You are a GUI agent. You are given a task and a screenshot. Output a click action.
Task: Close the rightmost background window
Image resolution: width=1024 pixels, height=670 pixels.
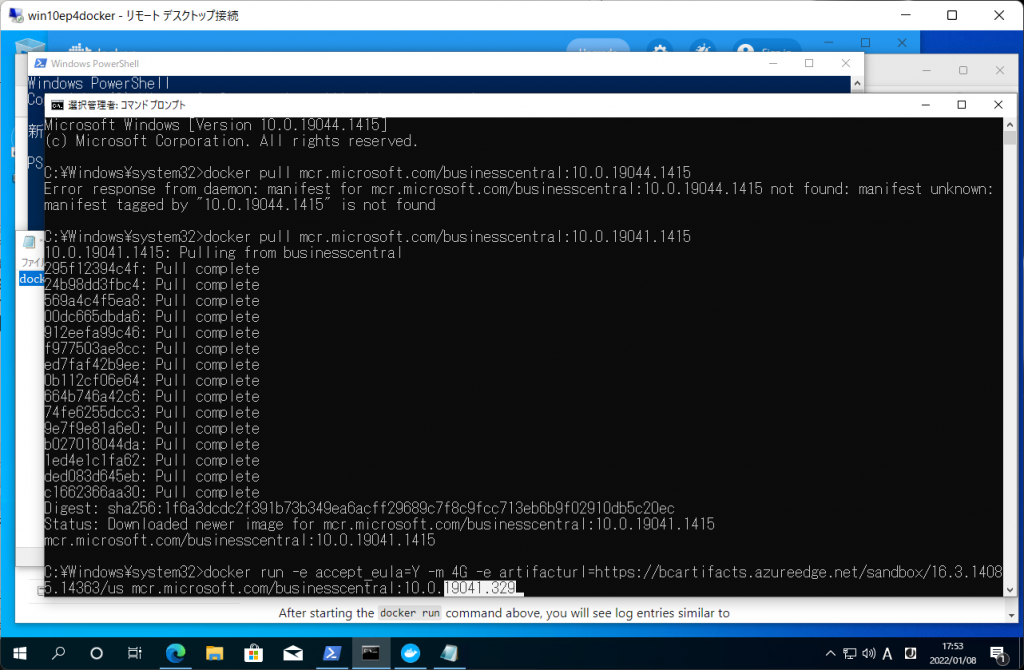(999, 70)
